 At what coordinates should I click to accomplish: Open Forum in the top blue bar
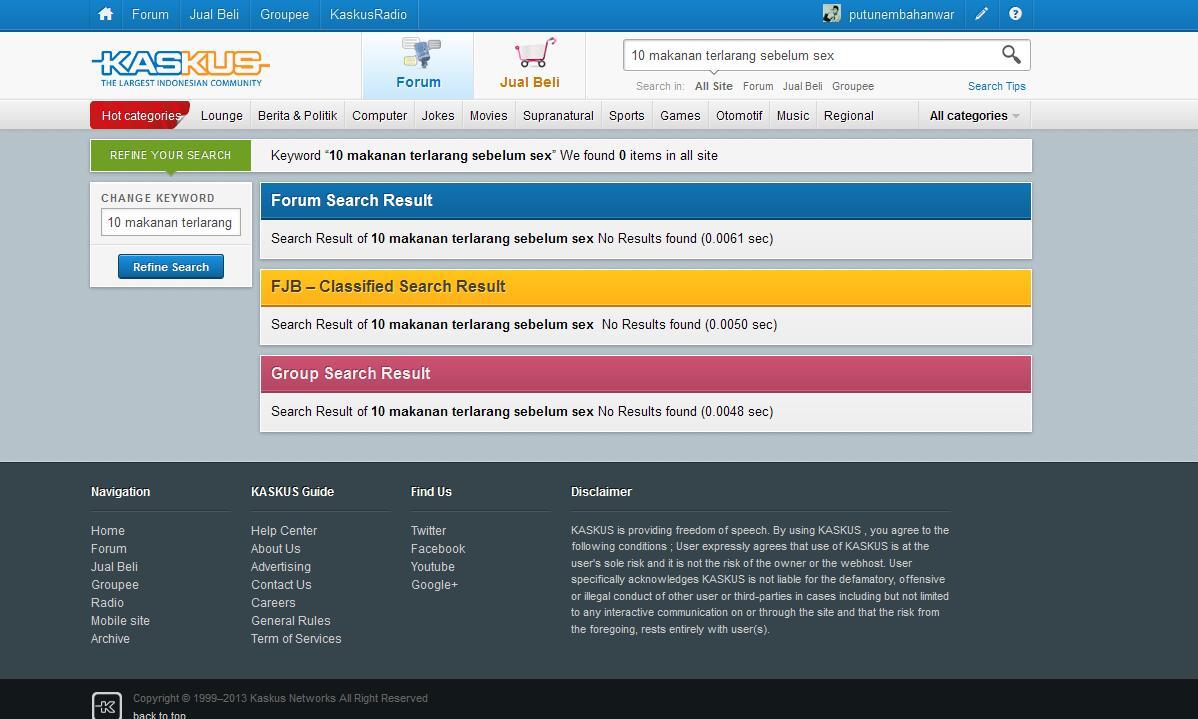pos(150,15)
